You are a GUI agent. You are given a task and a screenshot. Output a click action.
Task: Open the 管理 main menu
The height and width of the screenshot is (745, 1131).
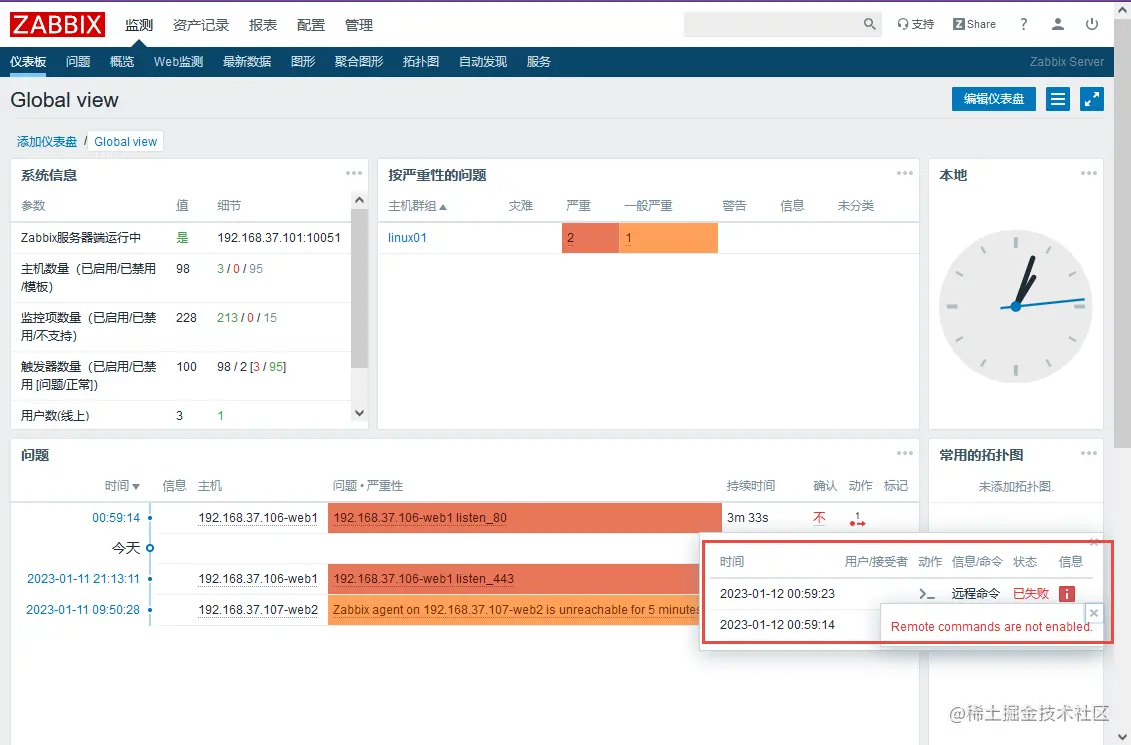(358, 25)
